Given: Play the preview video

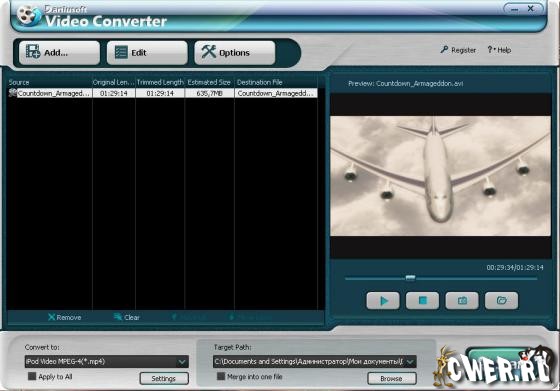Looking at the screenshot, I should [383, 301].
